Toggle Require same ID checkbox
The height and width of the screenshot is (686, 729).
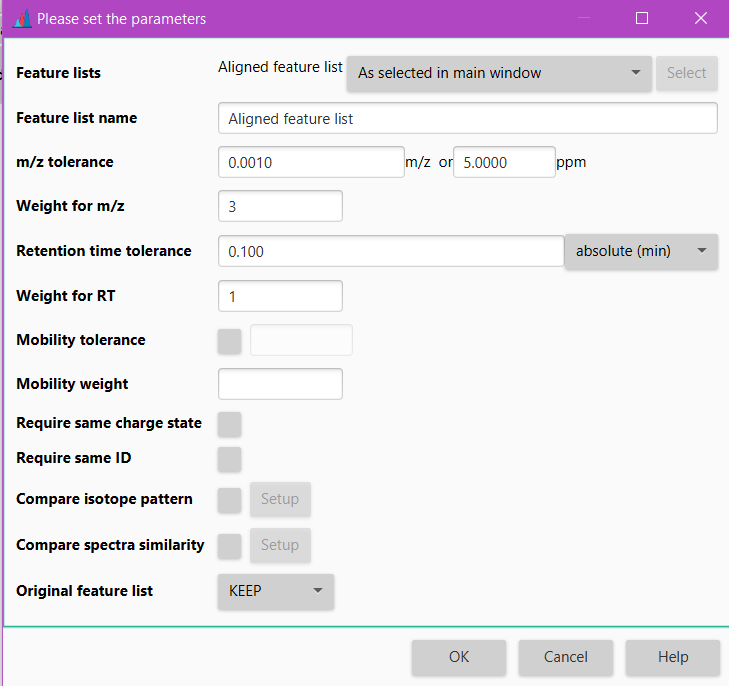(230, 460)
